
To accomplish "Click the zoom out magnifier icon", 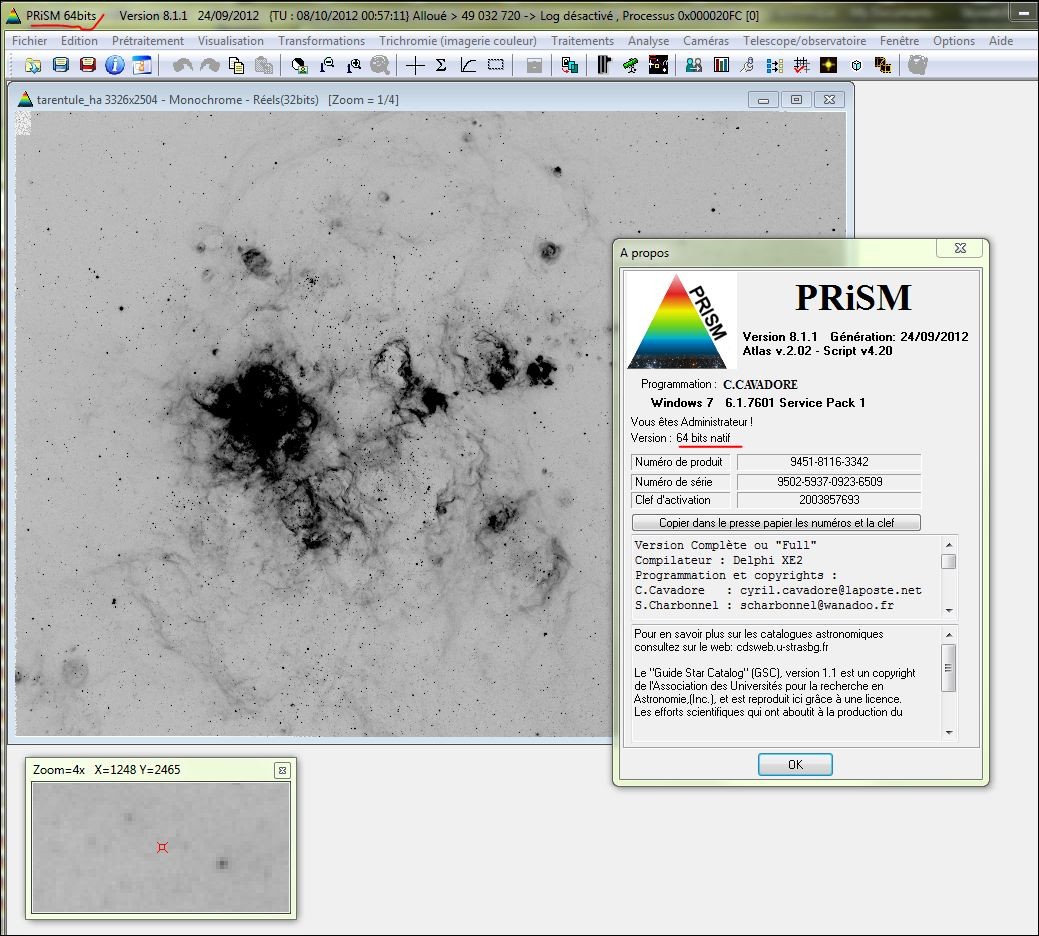I will (x=327, y=65).
